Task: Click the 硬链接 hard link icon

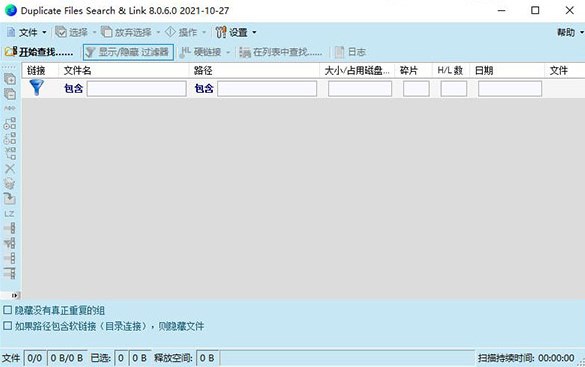Action: coord(185,52)
